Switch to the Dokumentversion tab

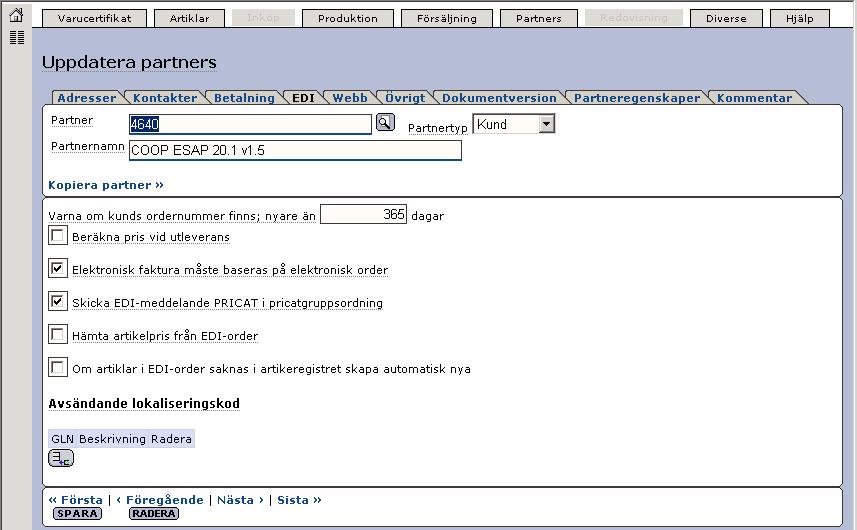pos(499,98)
